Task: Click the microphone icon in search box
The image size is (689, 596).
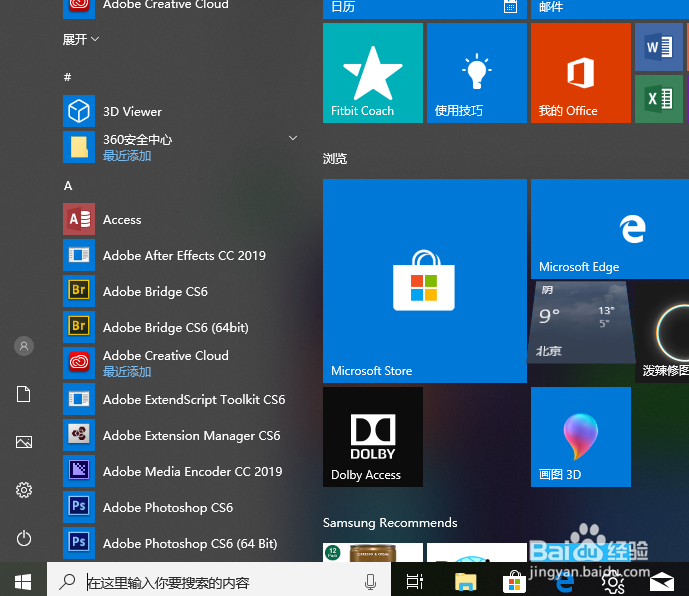Action: (x=370, y=582)
